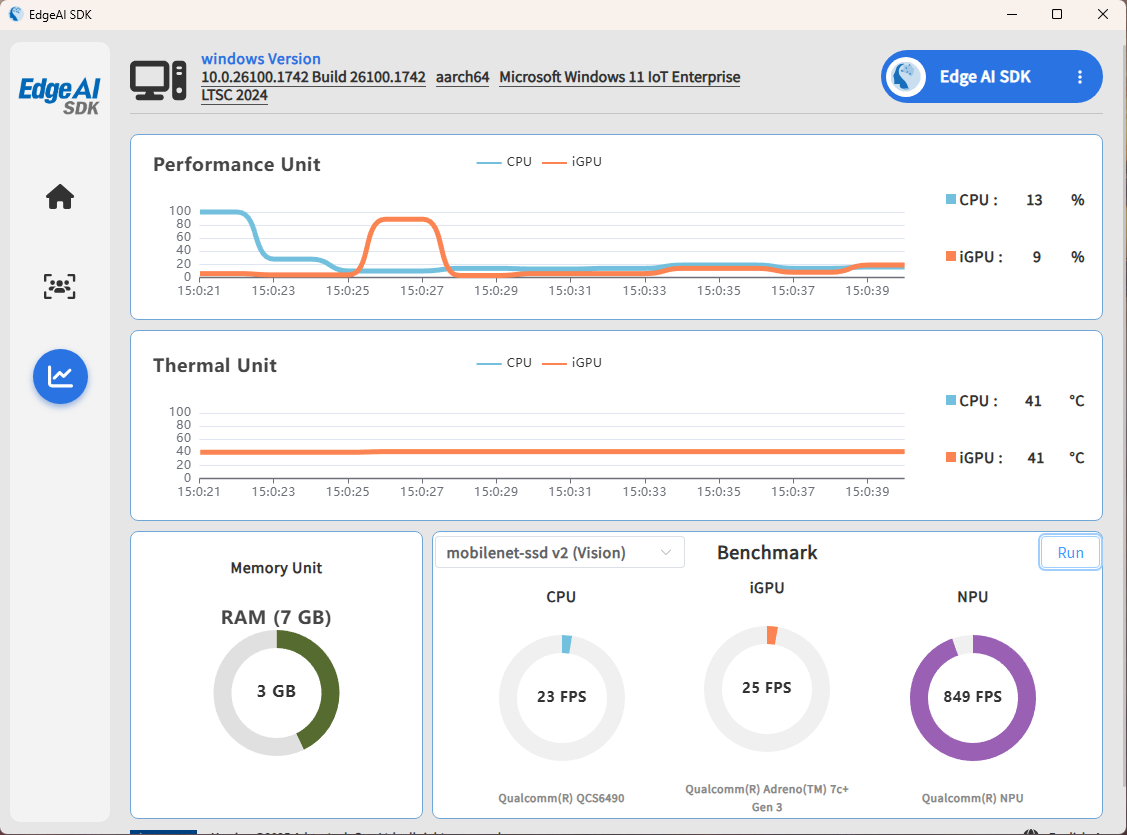Click the orange iGPU peak in performance chart

pos(404,220)
